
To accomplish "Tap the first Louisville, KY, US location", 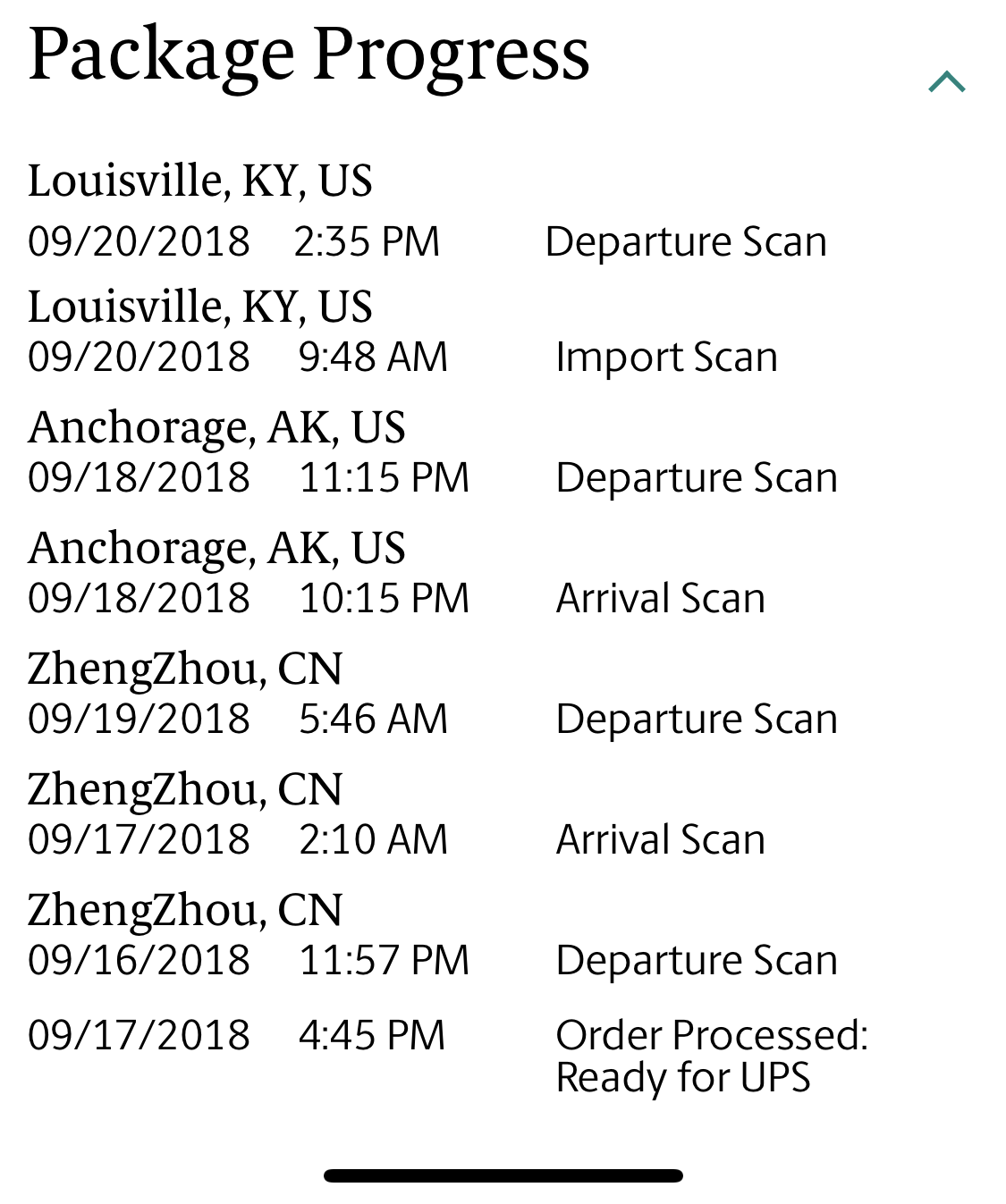I will coord(200,181).
